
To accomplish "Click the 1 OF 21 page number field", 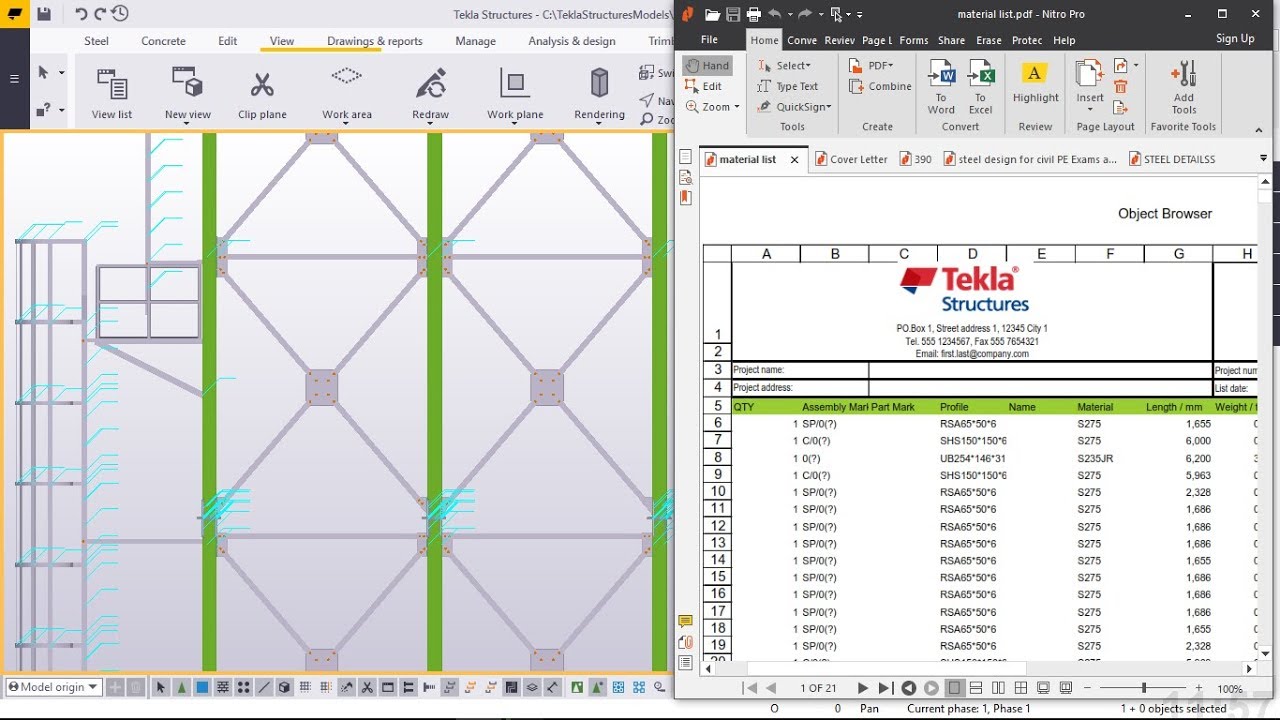I will tap(818, 688).
